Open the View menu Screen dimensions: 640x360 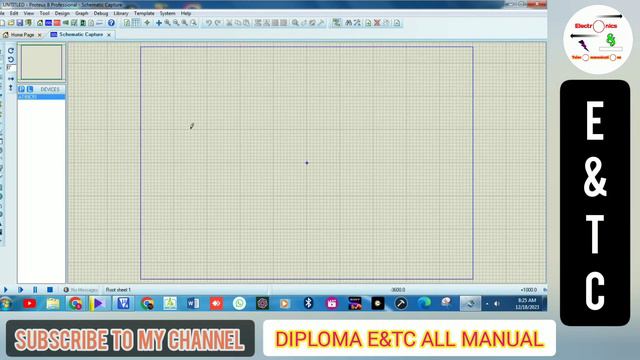tap(29, 13)
